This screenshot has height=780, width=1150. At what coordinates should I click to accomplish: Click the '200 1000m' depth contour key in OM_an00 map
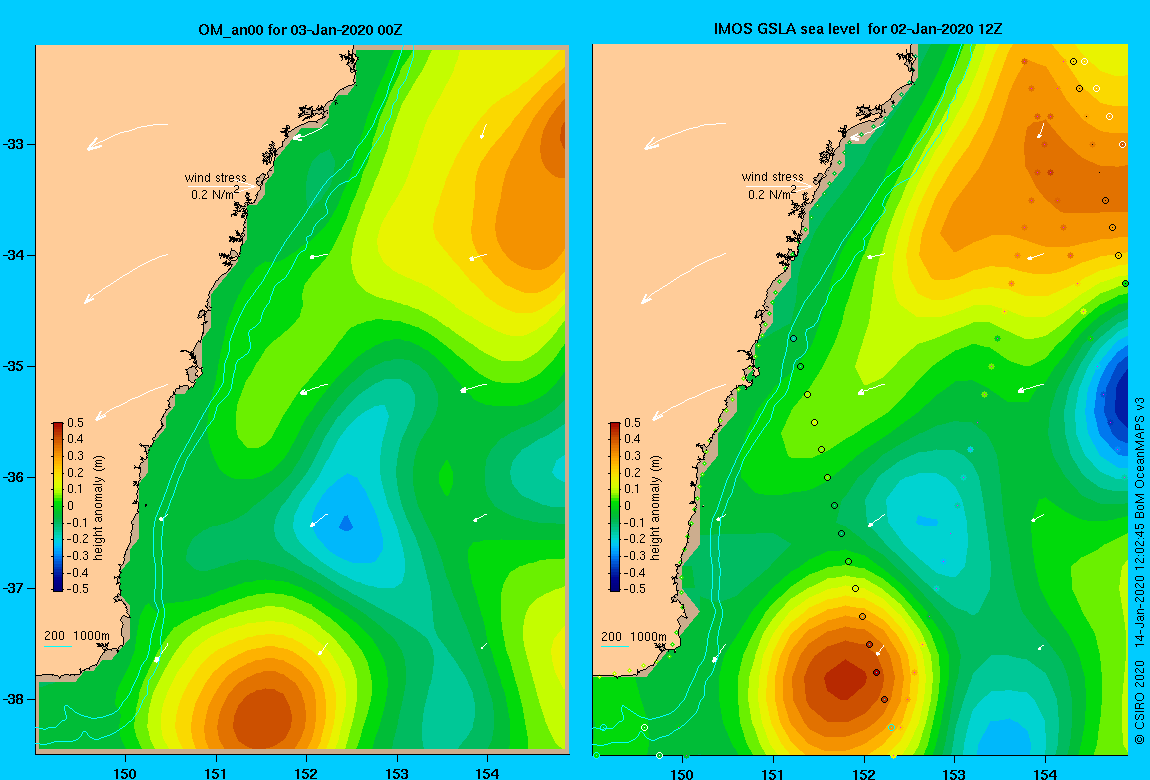[x=77, y=636]
